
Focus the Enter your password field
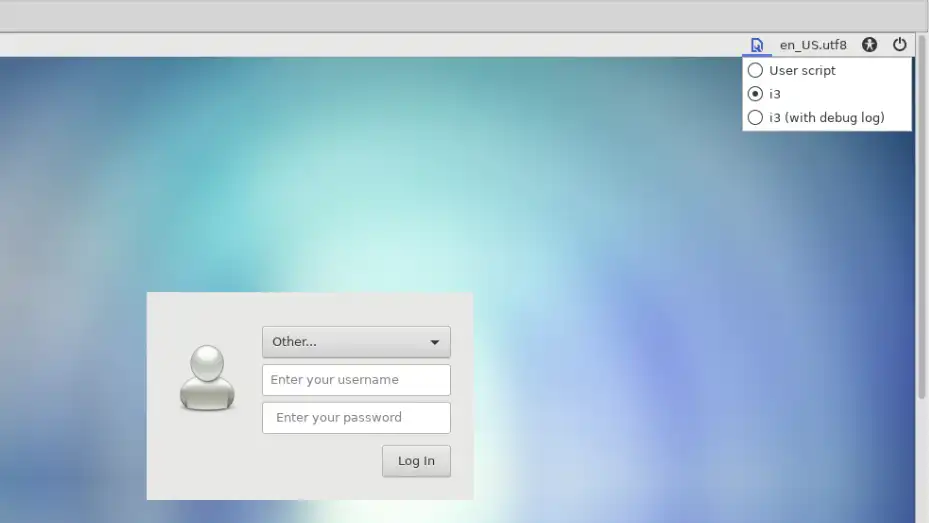pos(356,418)
